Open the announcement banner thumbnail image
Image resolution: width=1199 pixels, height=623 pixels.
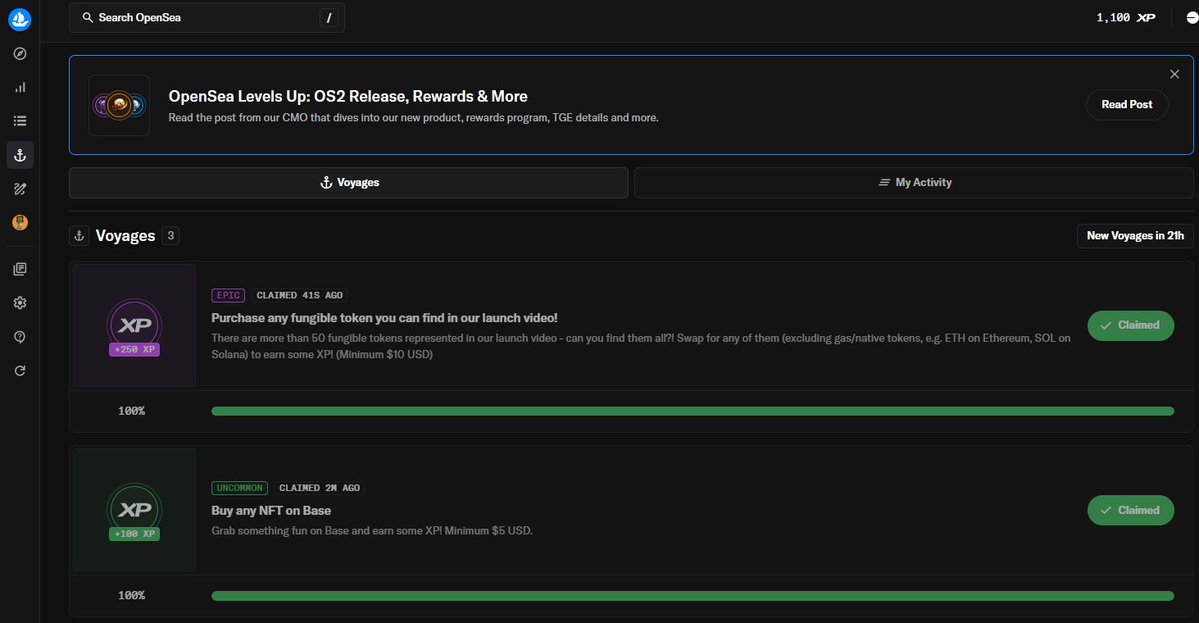[119, 105]
